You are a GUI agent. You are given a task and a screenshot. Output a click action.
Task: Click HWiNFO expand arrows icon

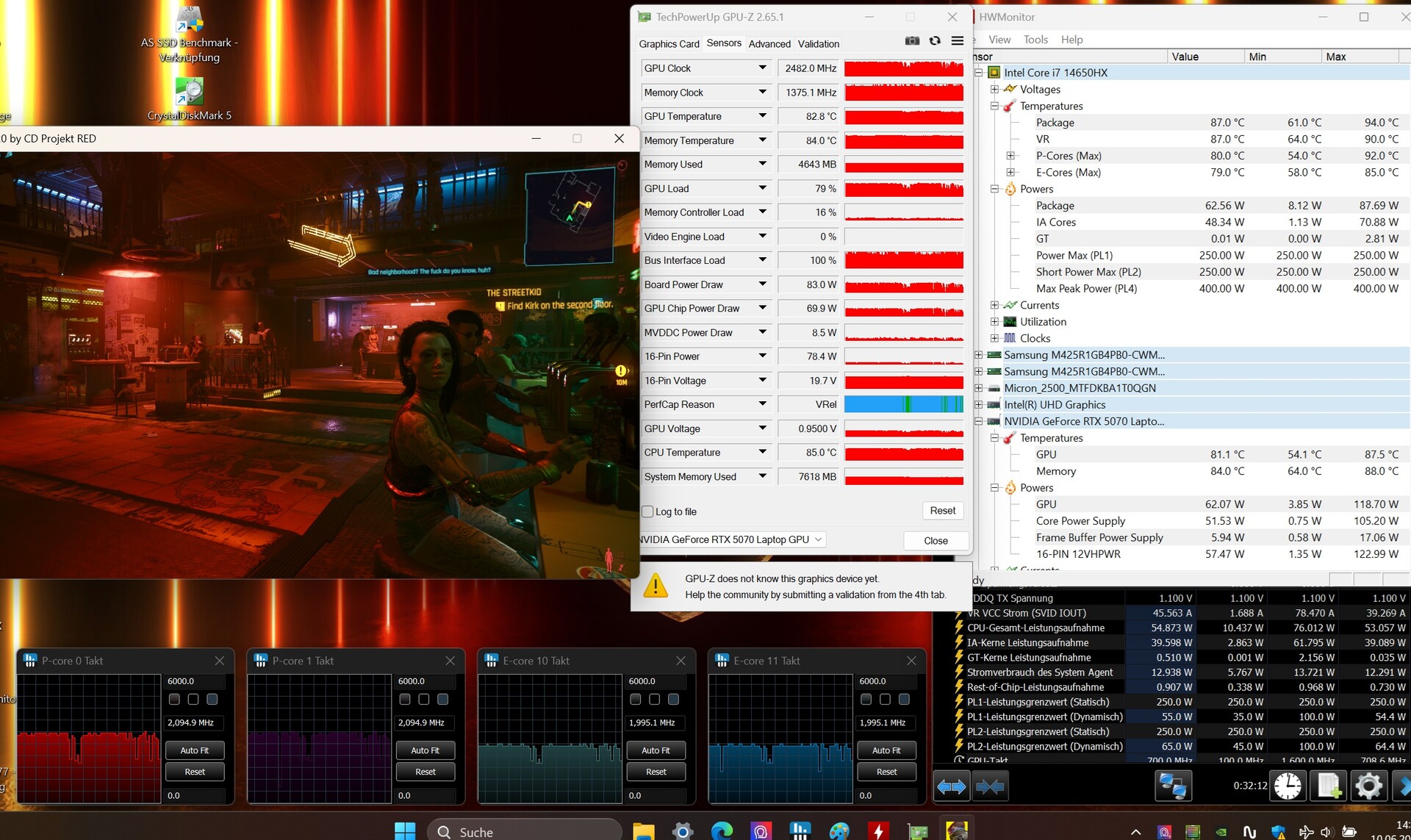point(951,786)
